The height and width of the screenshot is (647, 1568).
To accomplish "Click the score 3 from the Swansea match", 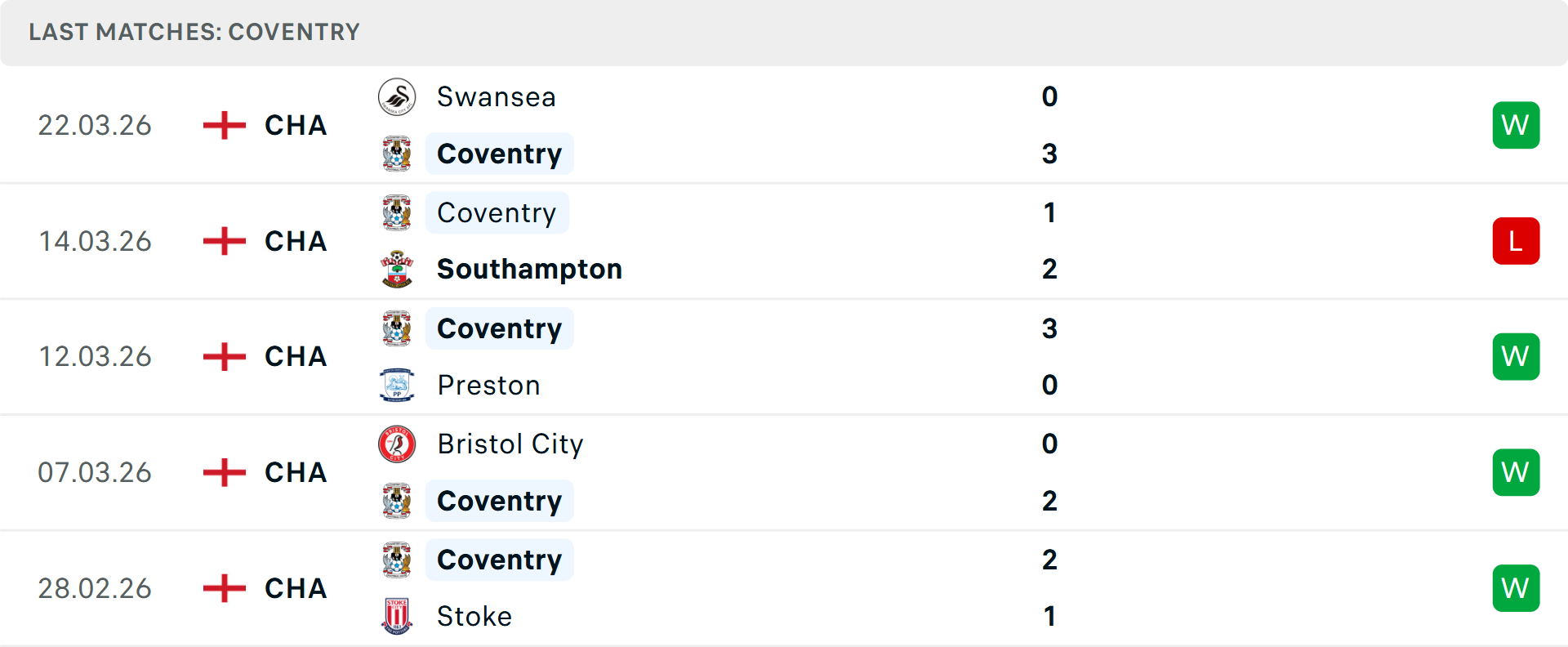I will click(x=1049, y=153).
